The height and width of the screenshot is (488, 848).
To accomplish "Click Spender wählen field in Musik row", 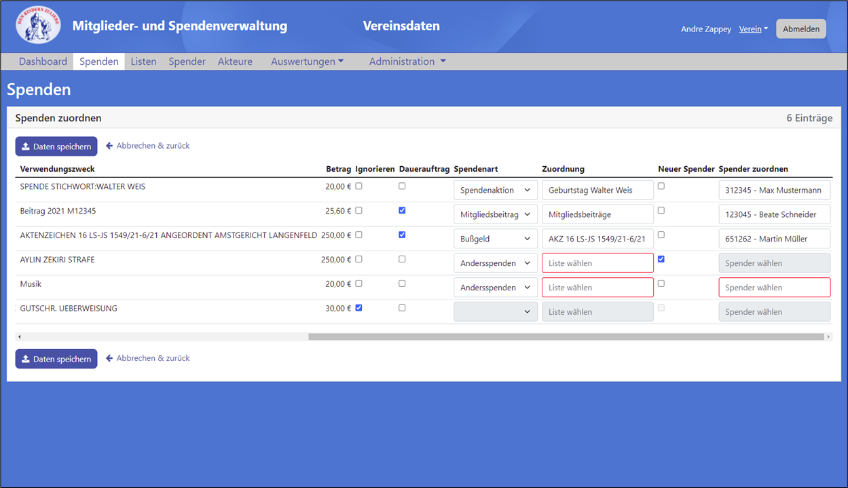I will tap(774, 287).
